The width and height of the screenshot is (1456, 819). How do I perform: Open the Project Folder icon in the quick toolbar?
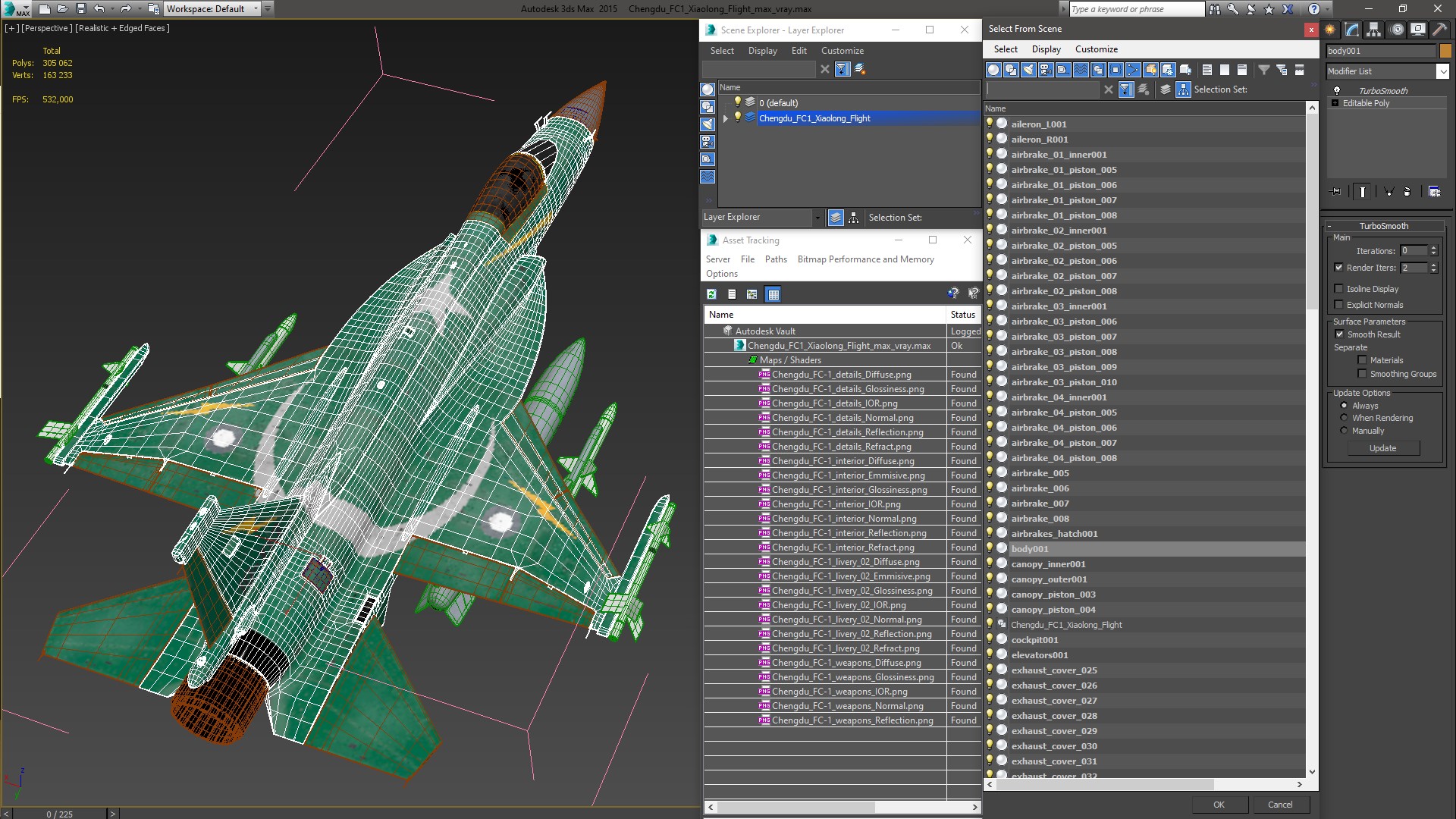[x=153, y=9]
